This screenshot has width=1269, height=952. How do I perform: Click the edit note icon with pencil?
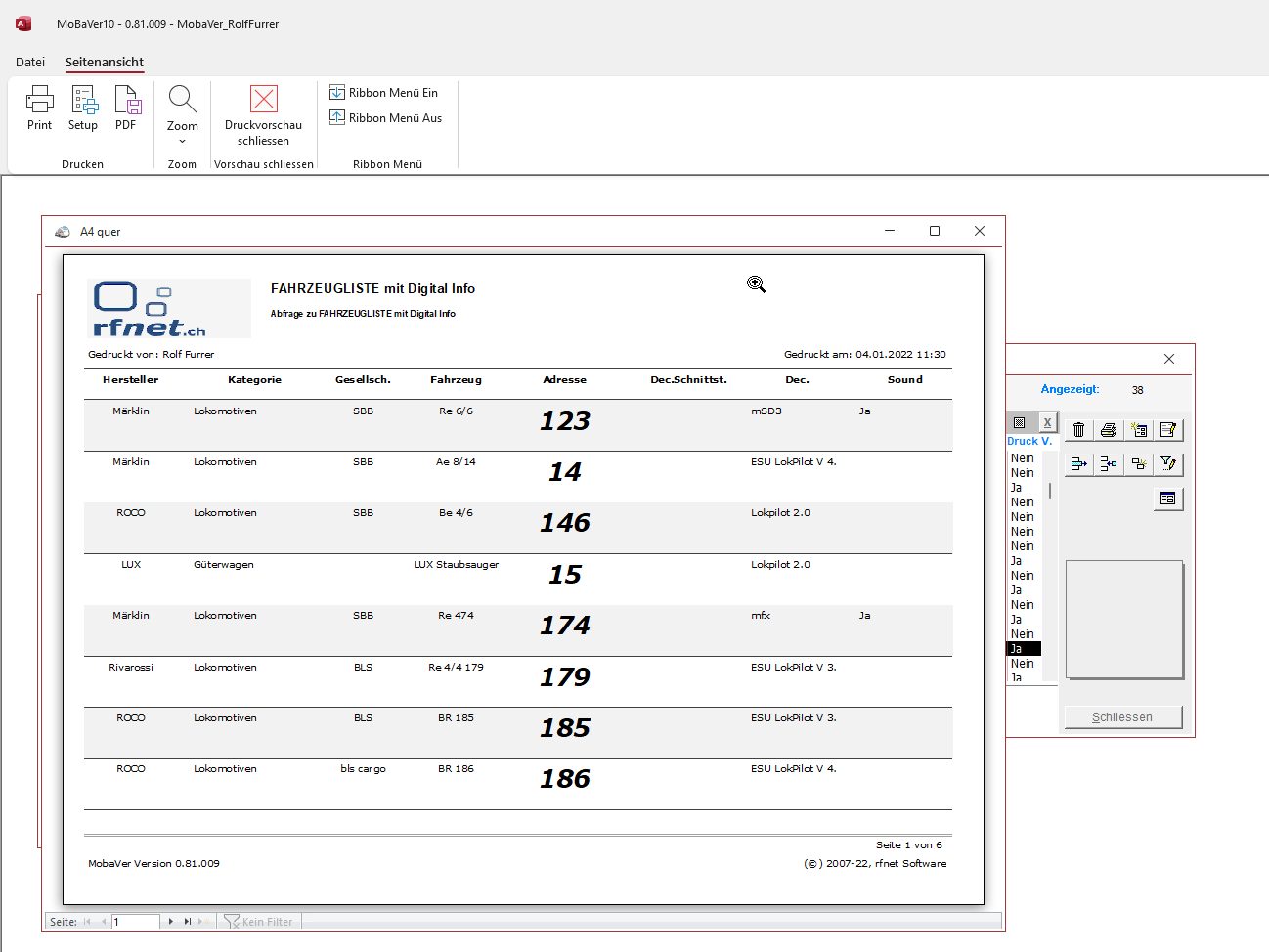coord(1168,430)
